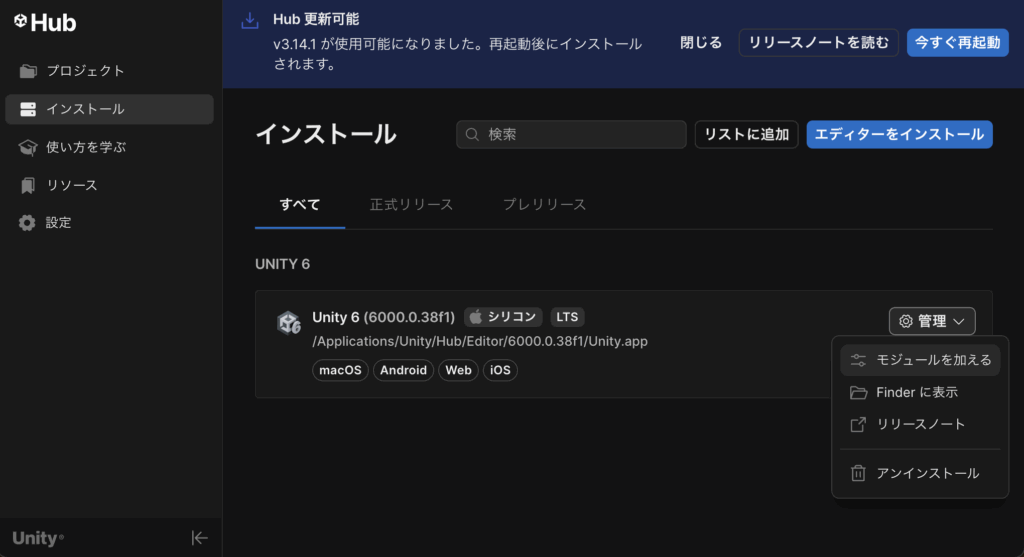This screenshot has height=557, width=1024.
Task: Select 設定 in the sidebar
Action: click(x=58, y=223)
